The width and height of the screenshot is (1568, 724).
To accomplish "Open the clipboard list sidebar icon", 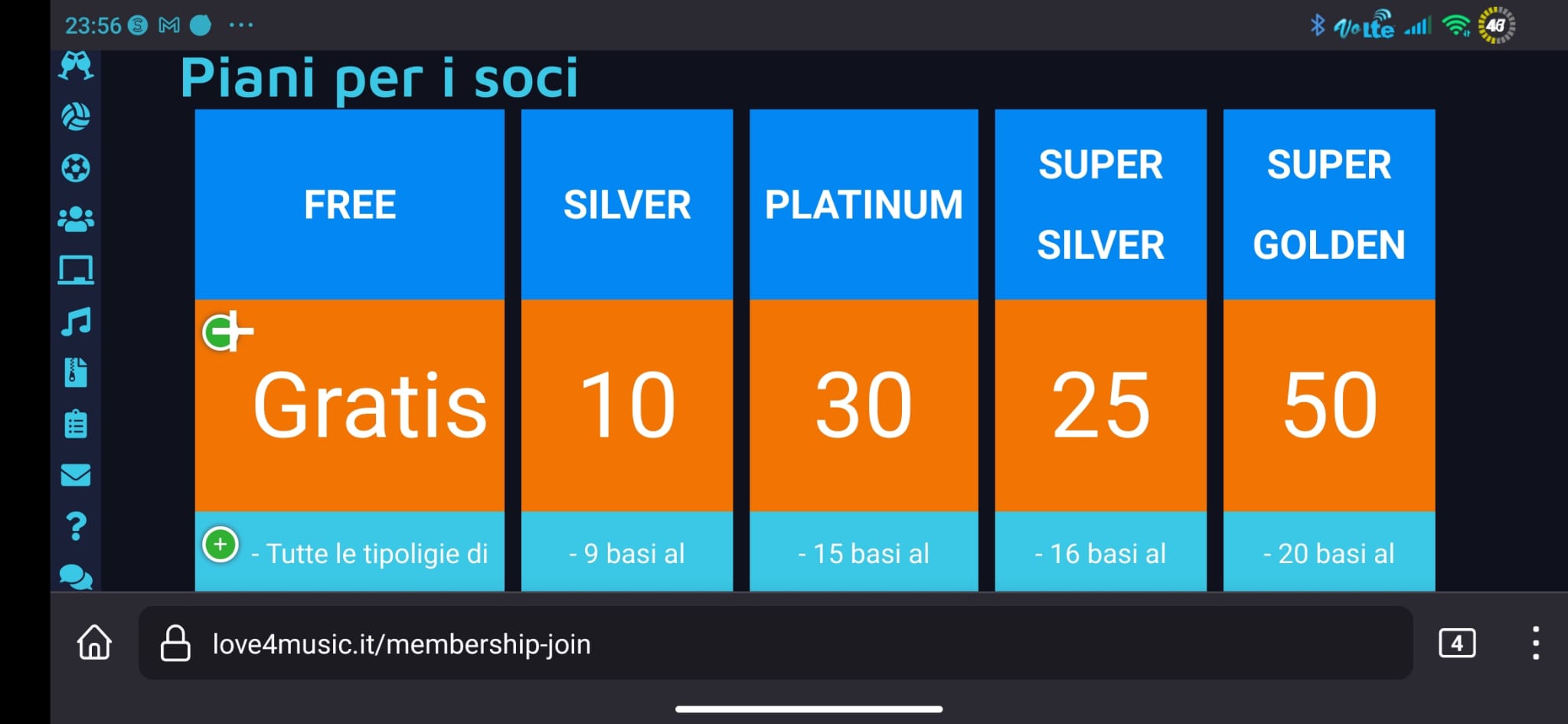I will click(76, 424).
